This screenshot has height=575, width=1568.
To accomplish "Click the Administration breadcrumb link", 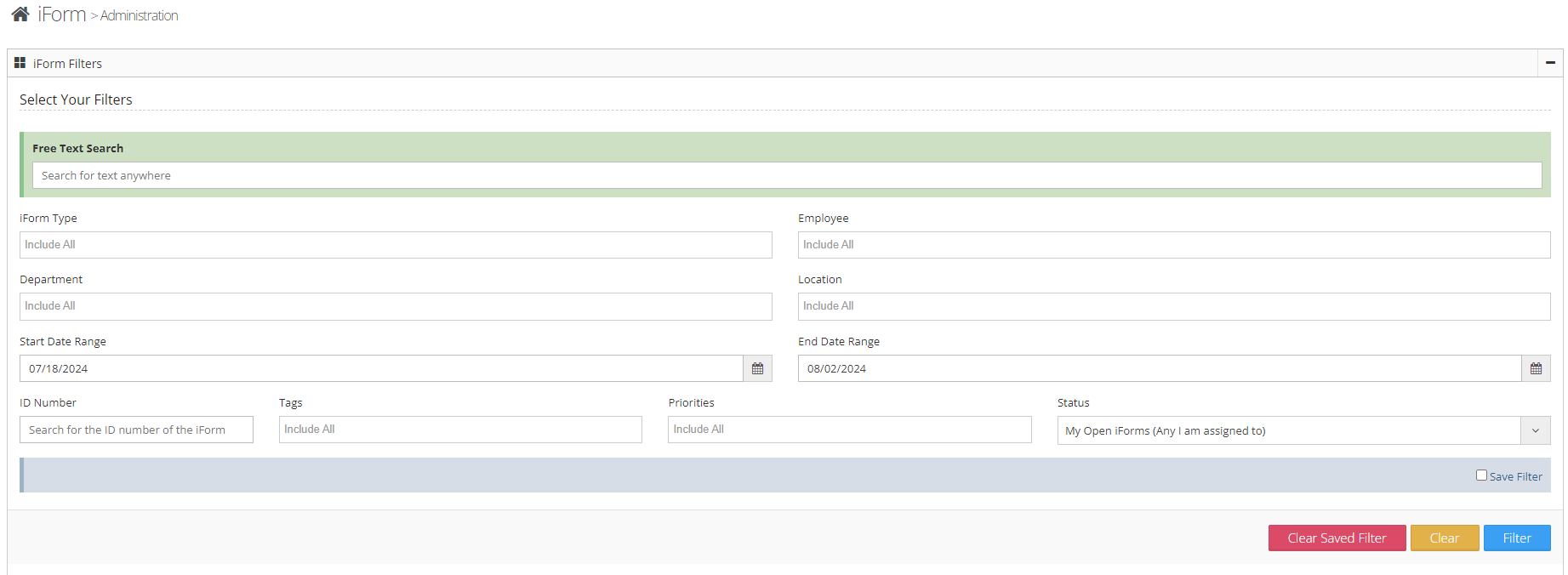I will pos(139,15).
